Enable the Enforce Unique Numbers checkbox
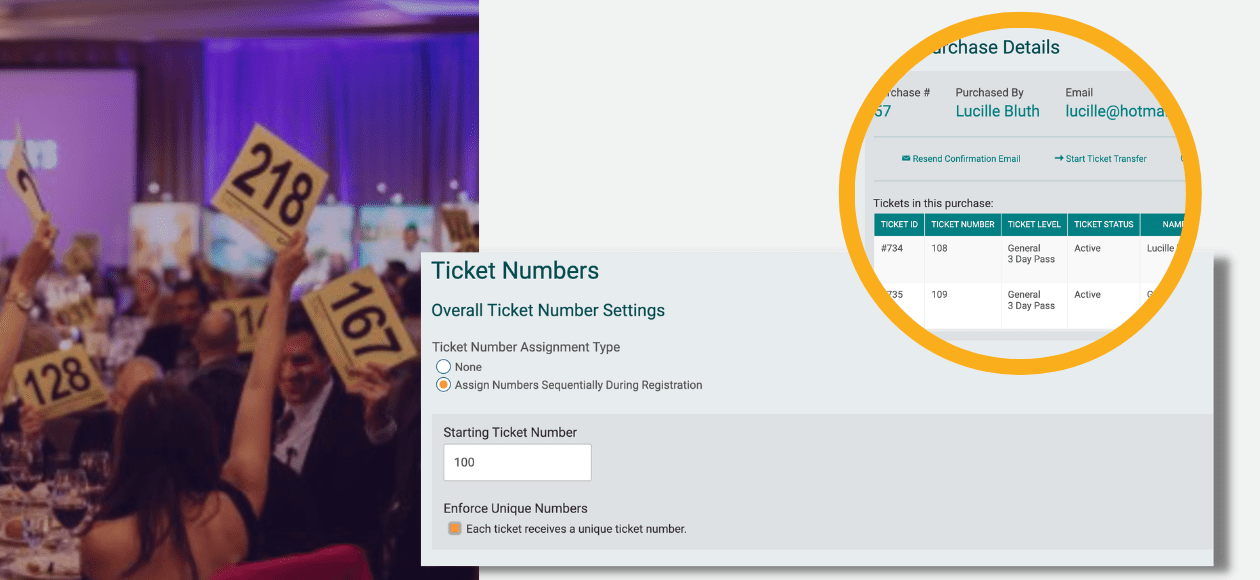1260x580 pixels. tap(455, 527)
